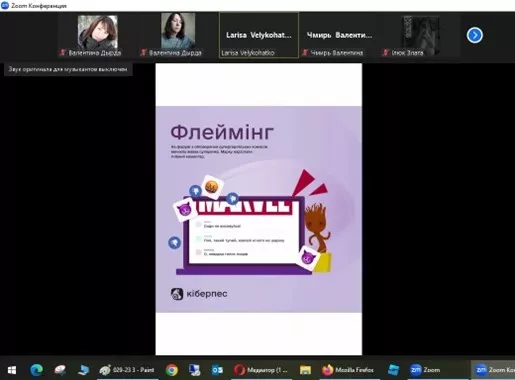Click the кіберпес logo on the slide
This screenshot has height=380, width=515.
point(199,294)
